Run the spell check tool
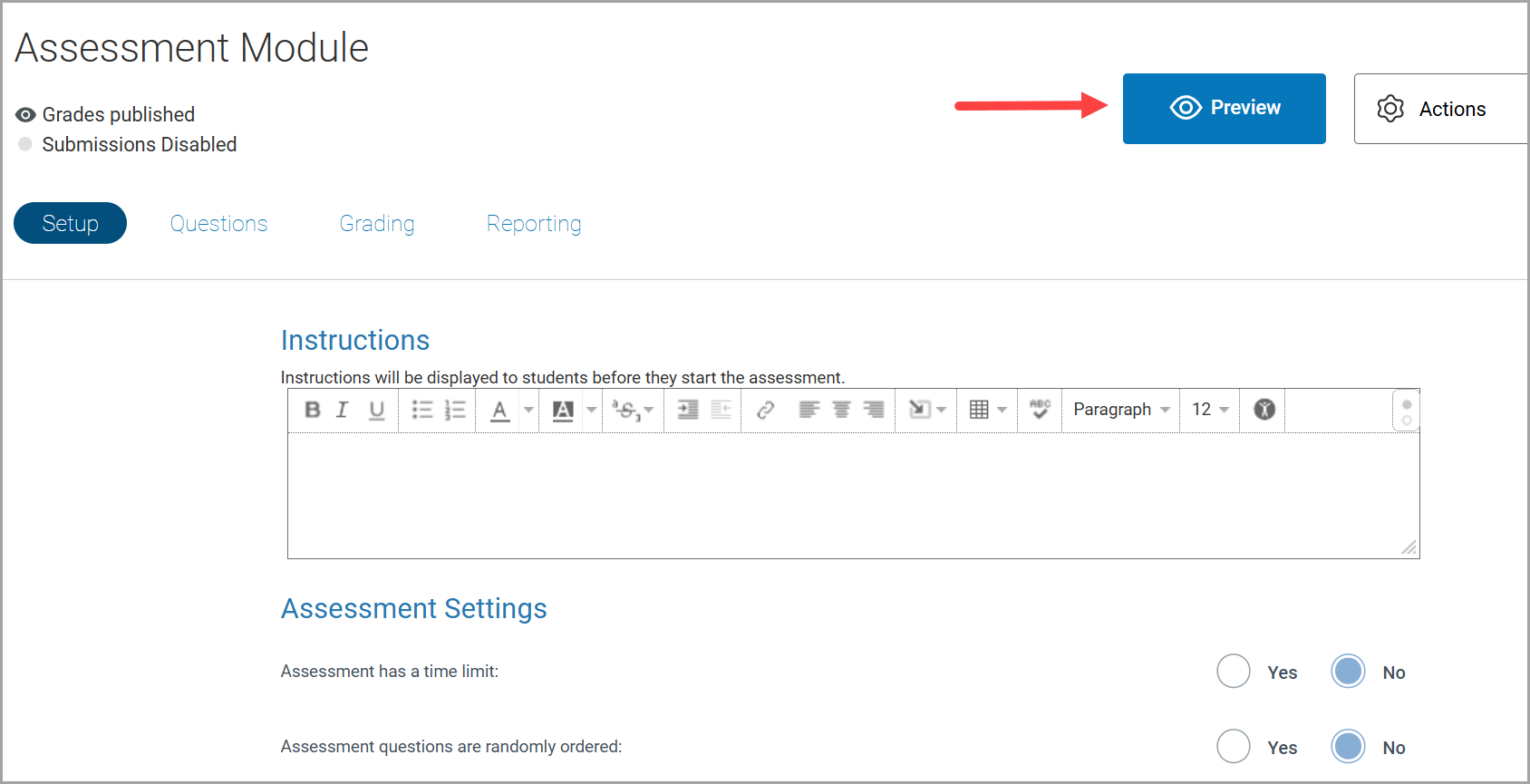 point(1040,410)
